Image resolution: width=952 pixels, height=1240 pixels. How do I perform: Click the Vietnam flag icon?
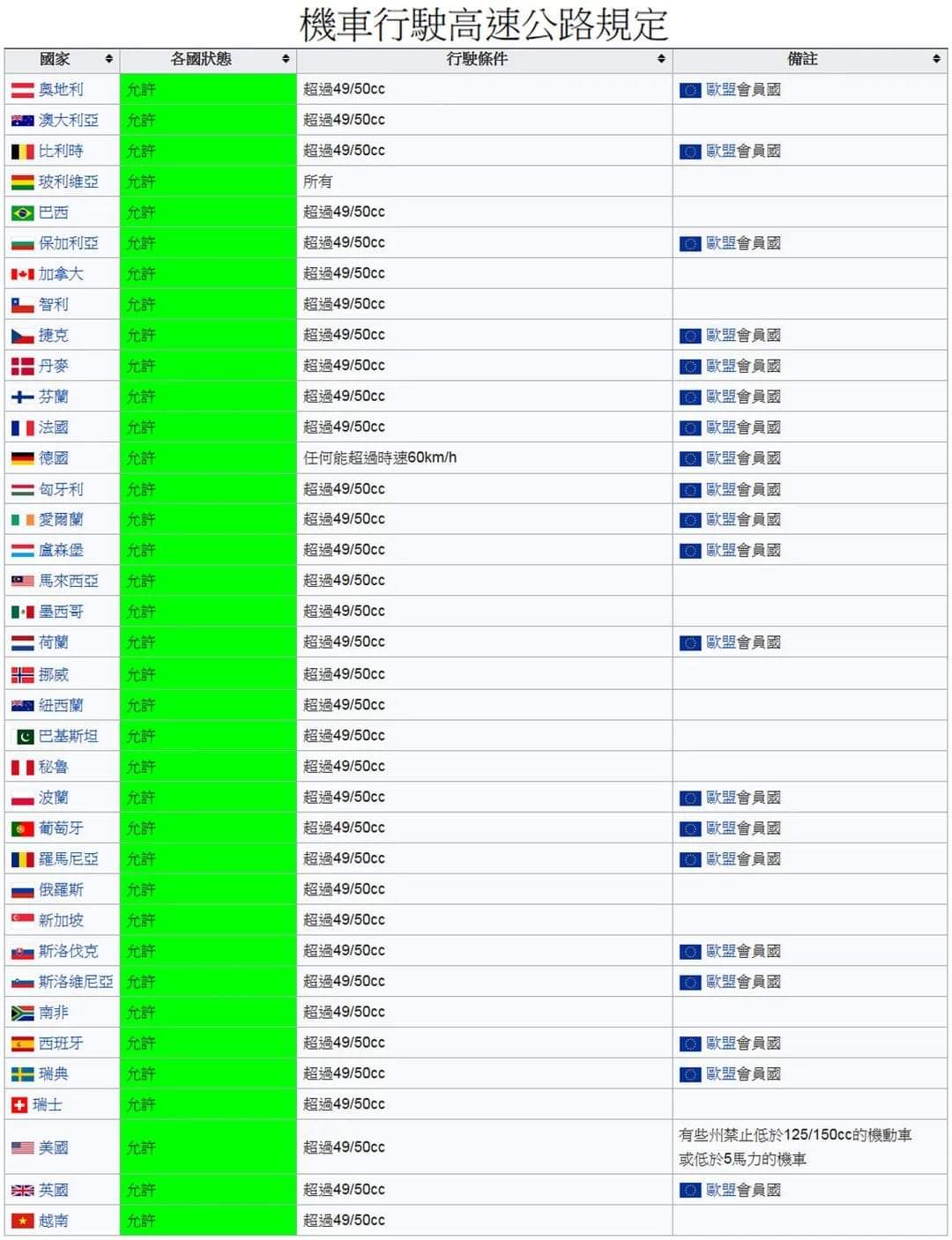coord(22,1221)
